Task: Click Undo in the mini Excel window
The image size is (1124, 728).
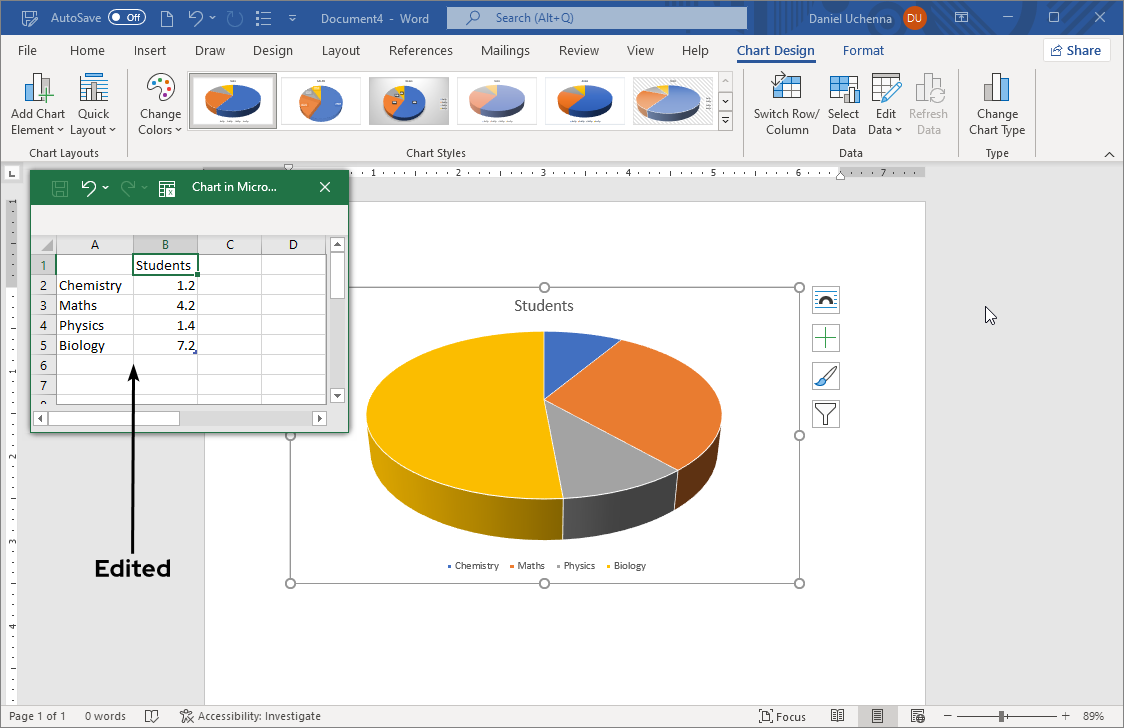Action: [89, 187]
